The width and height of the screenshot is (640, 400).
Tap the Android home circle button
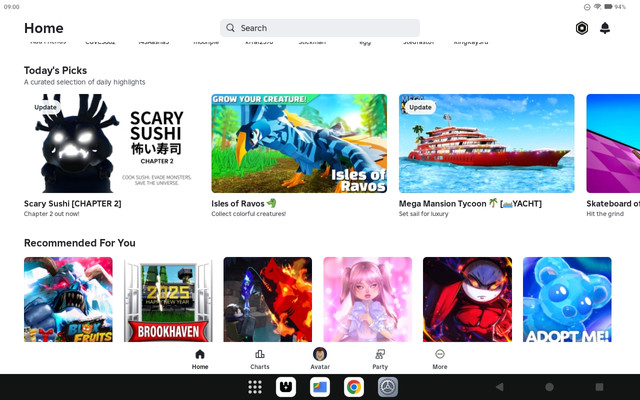click(549, 387)
